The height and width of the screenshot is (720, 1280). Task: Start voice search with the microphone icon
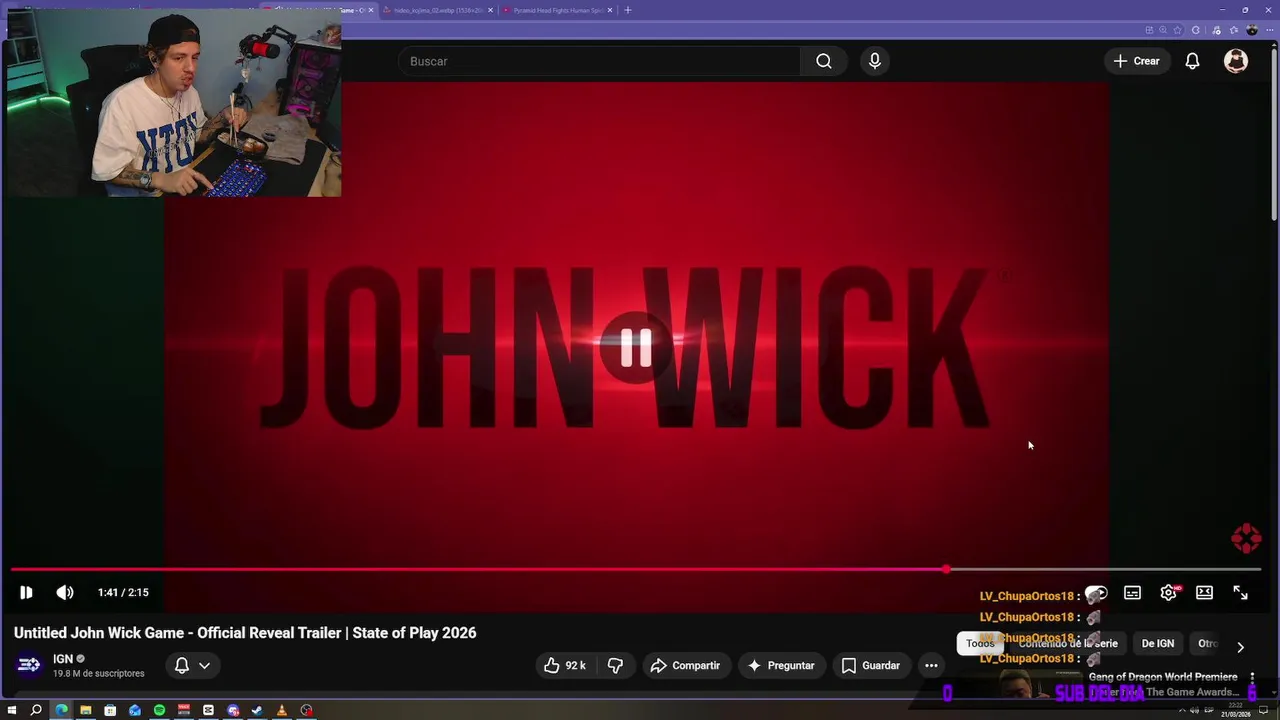tap(875, 61)
